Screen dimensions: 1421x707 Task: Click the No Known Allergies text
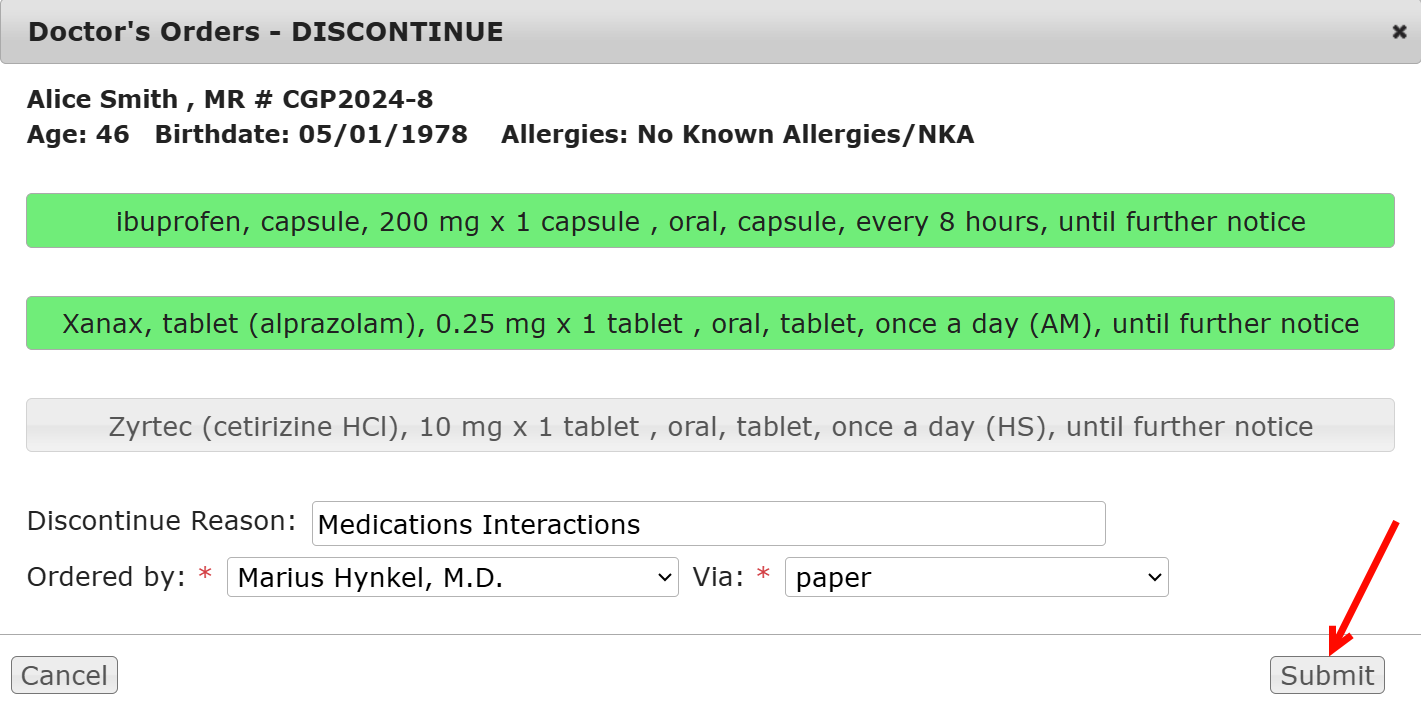click(805, 134)
